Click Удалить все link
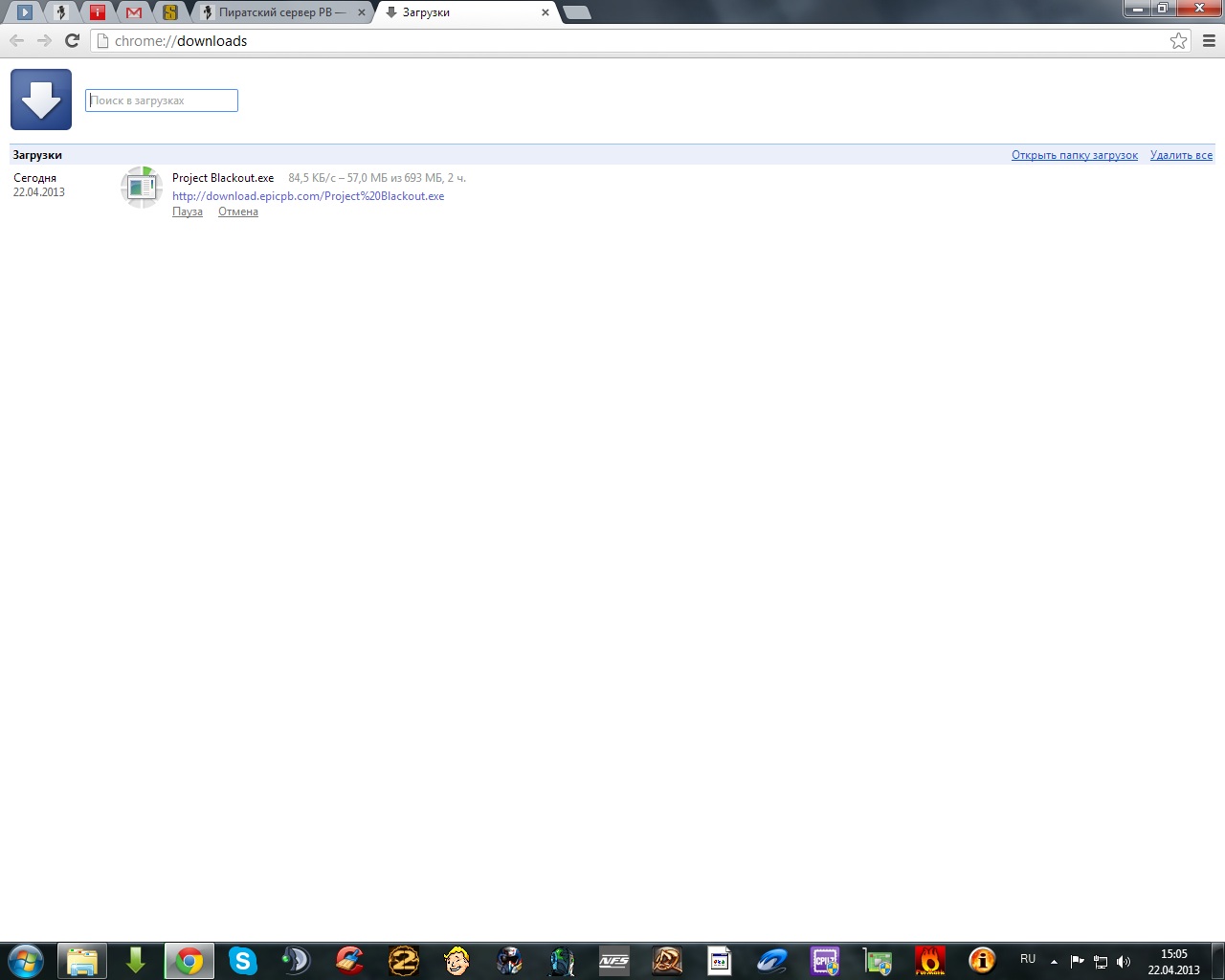Image resolution: width=1225 pixels, height=980 pixels. point(1181,155)
